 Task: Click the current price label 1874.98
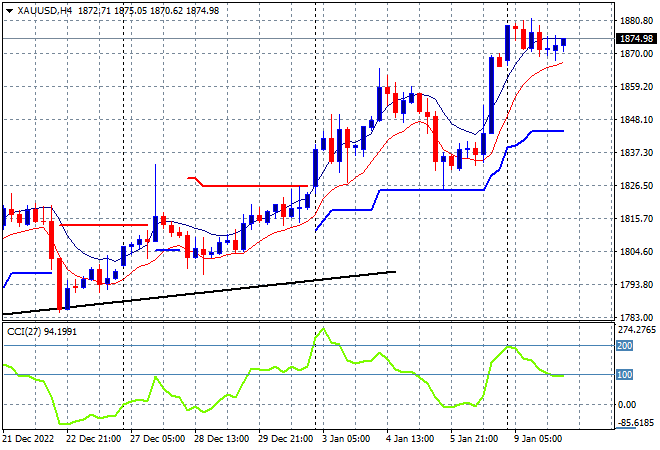(636, 39)
